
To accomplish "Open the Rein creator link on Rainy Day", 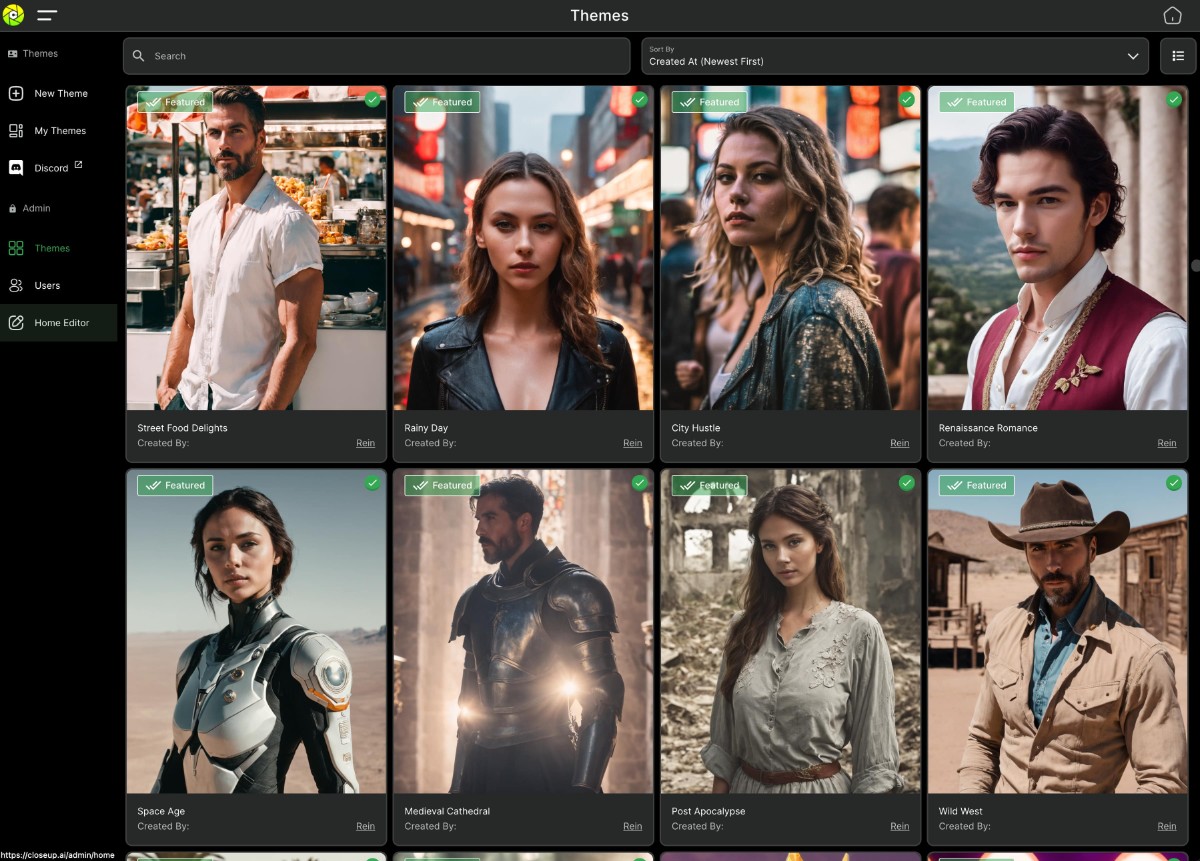I will click(633, 443).
